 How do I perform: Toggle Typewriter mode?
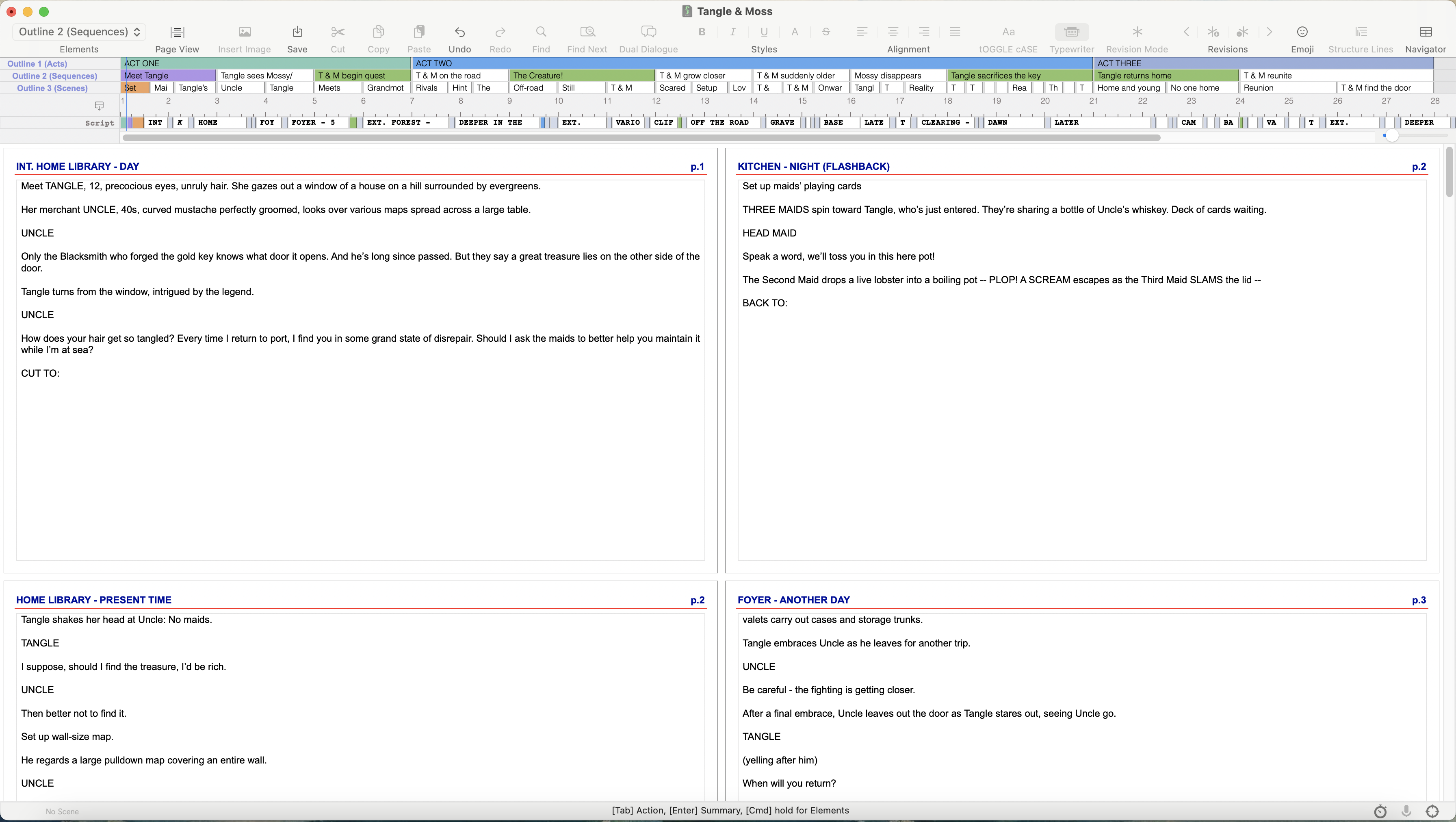[x=1071, y=32]
